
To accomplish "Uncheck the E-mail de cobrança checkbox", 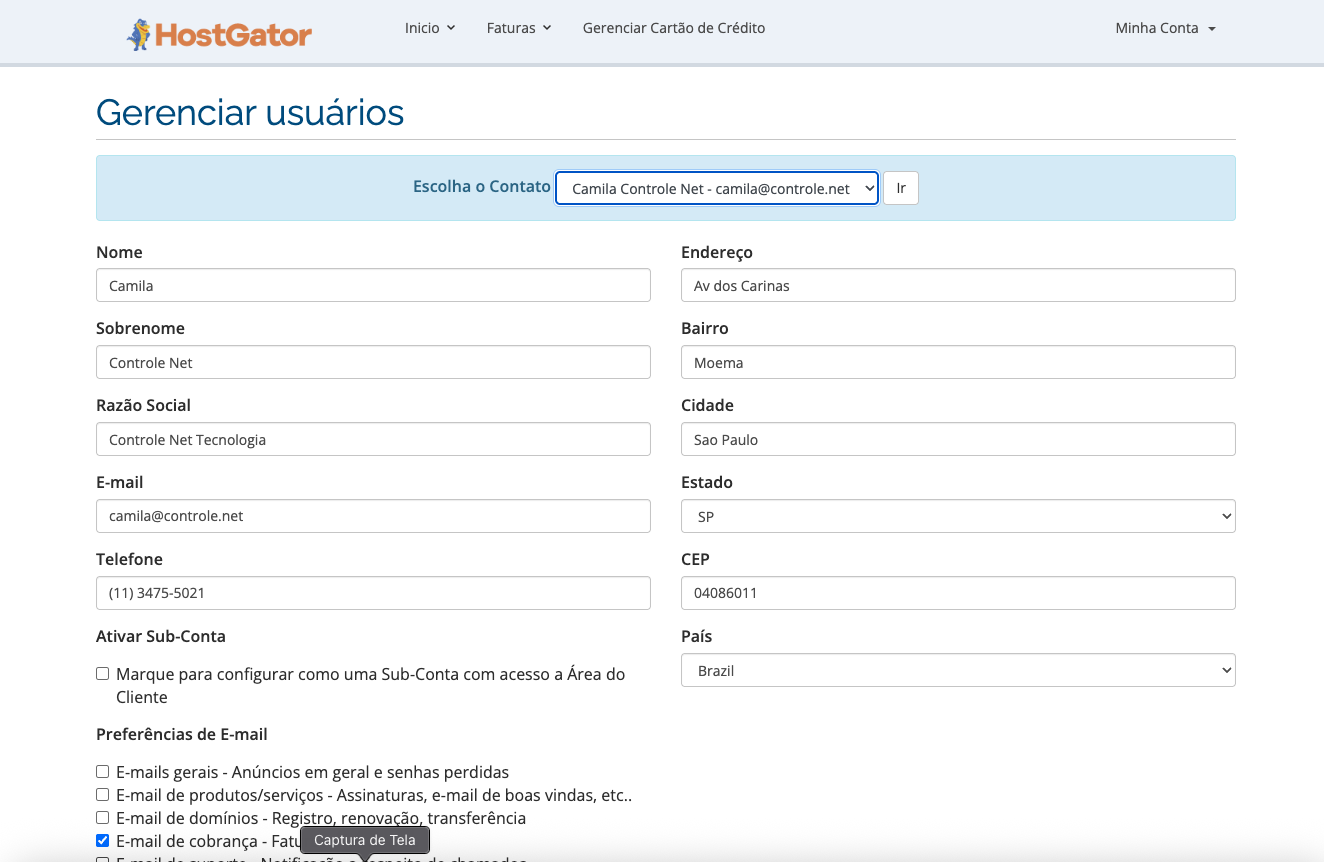I will coord(103,841).
